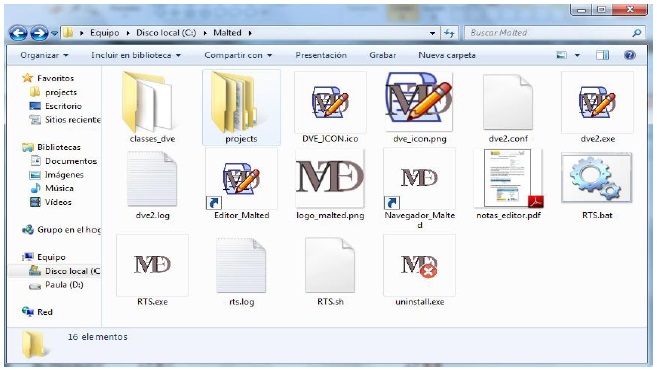Expand the Incluir en biblioteca dropdown

[x=136, y=55]
